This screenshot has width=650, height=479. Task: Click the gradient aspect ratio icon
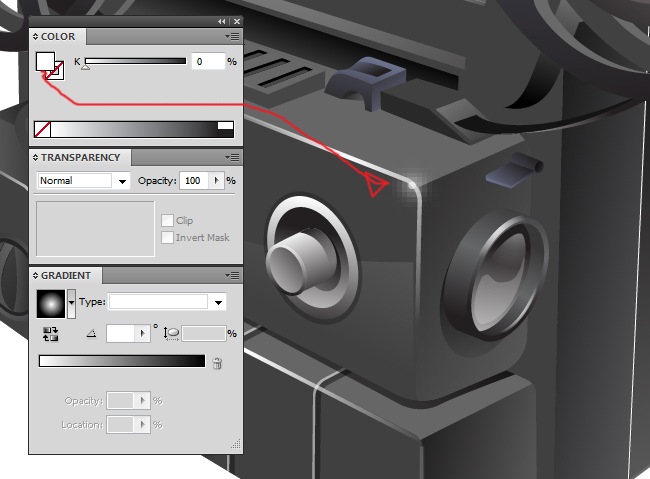pyautogui.click(x=171, y=333)
